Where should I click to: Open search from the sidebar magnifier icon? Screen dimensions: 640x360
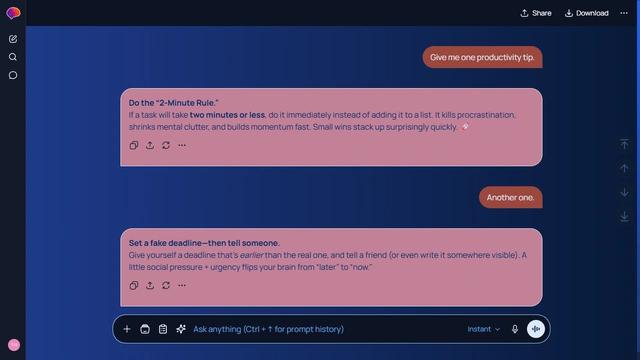pyautogui.click(x=13, y=57)
